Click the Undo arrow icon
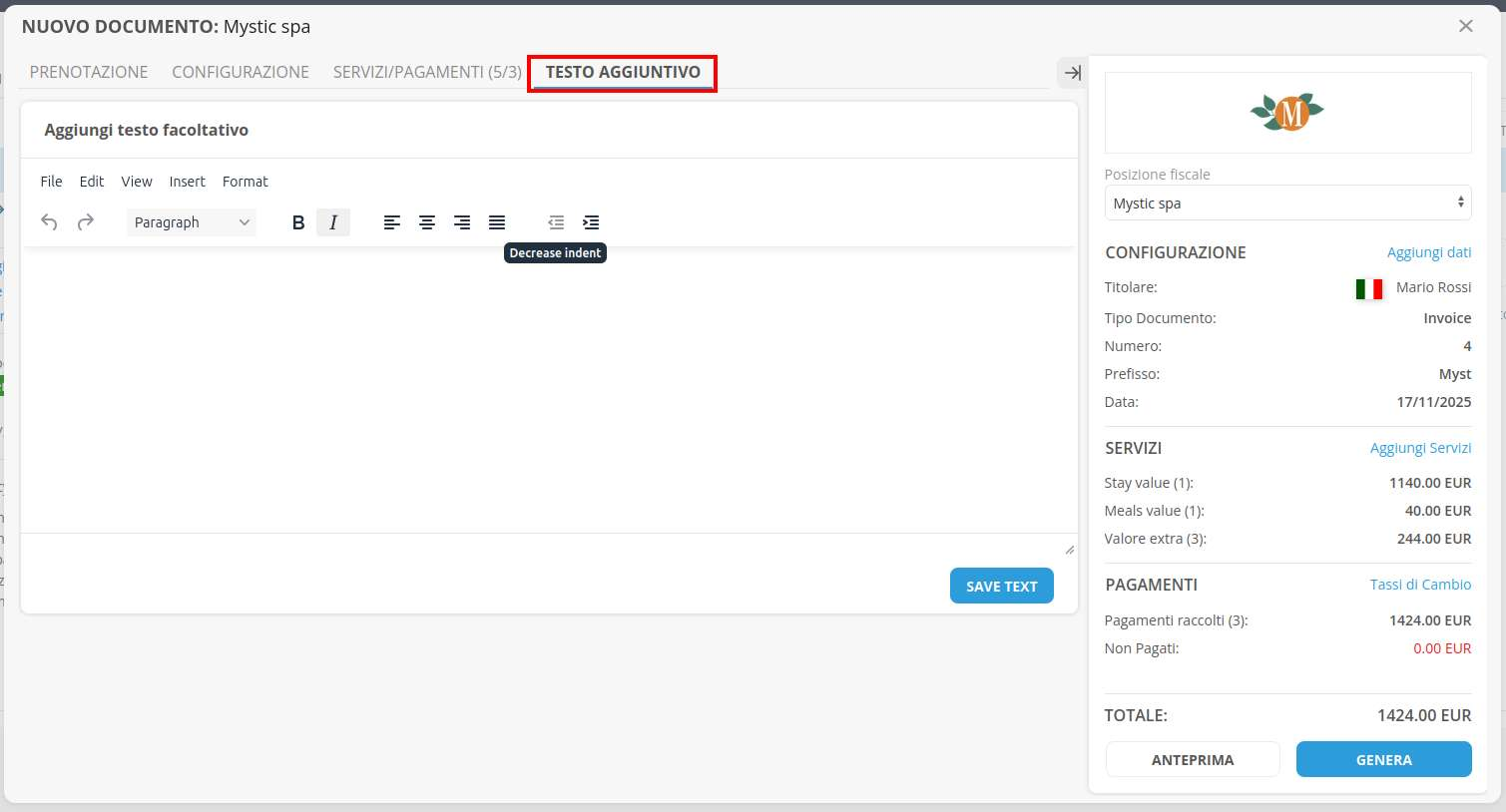 point(49,222)
